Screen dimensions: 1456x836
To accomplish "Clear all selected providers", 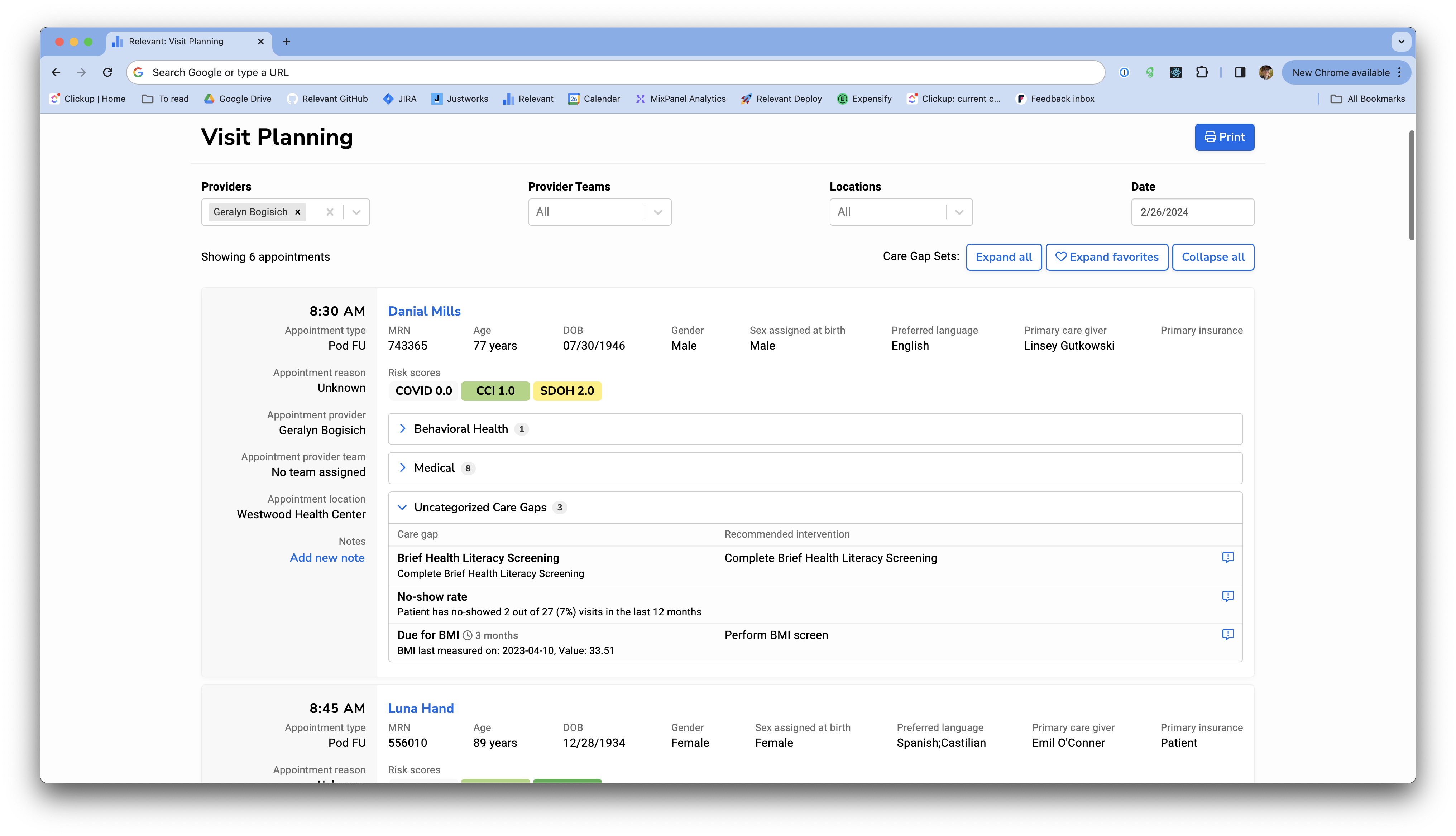I will [x=330, y=212].
